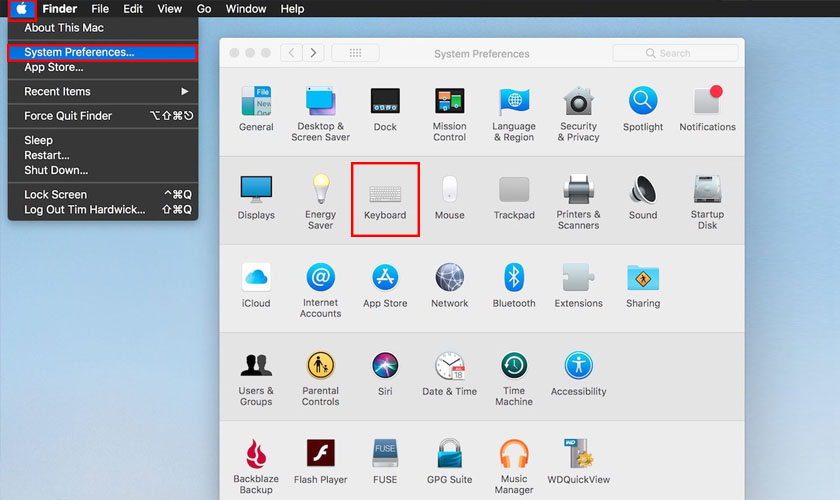Open the WDQuickView pane
The height and width of the screenshot is (500, 840).
(x=578, y=461)
